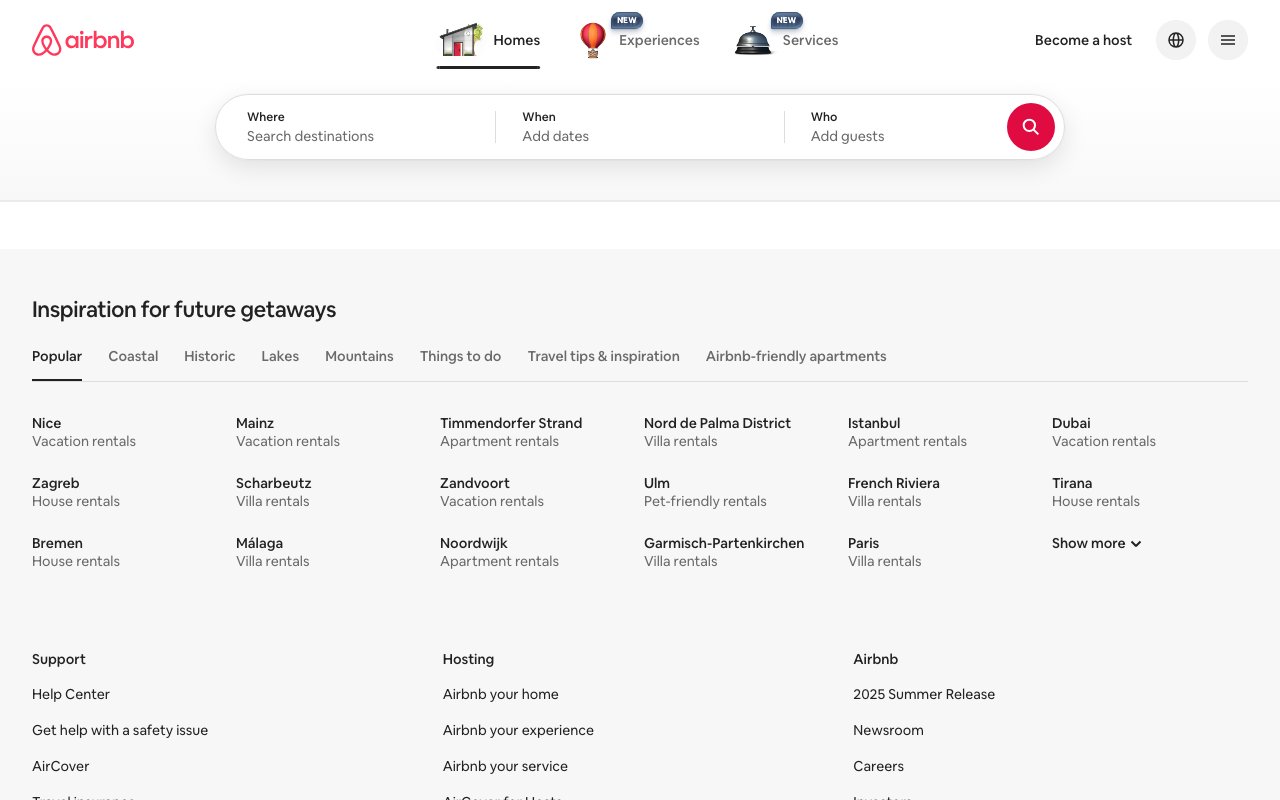1280x800 pixels.
Task: Open Málaga villa rentals link
Action: (x=273, y=552)
